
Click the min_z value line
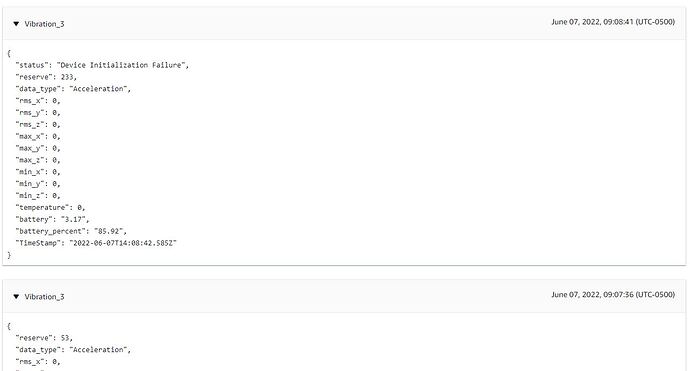coord(38,196)
